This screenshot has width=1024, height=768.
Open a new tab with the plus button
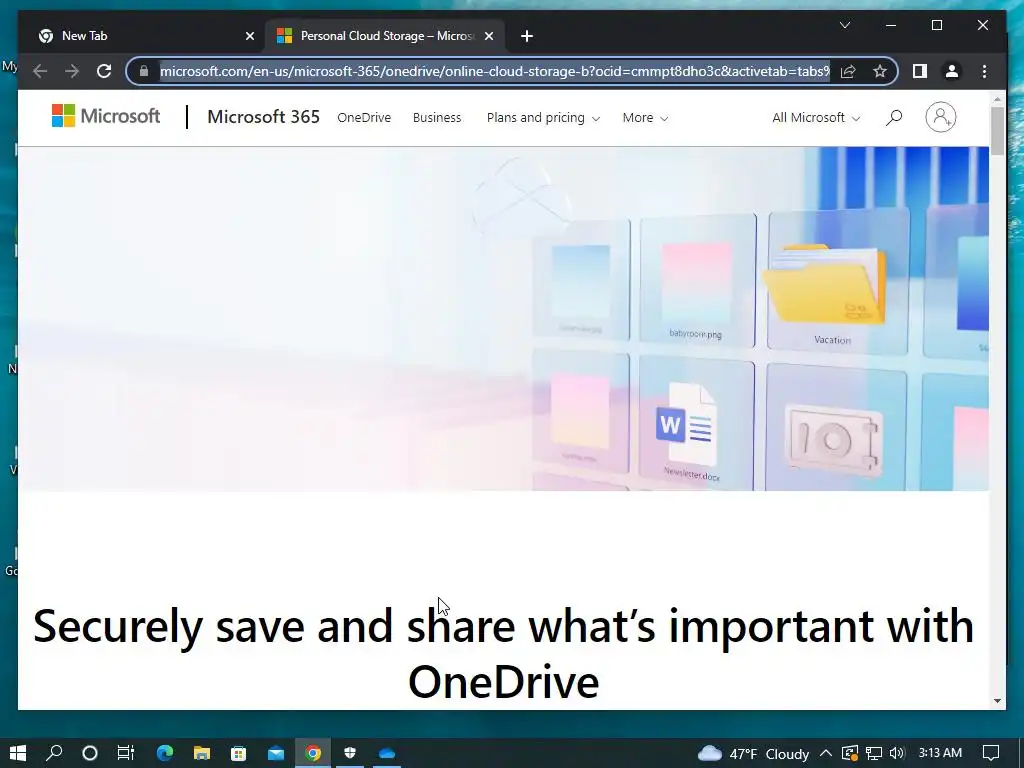point(527,36)
